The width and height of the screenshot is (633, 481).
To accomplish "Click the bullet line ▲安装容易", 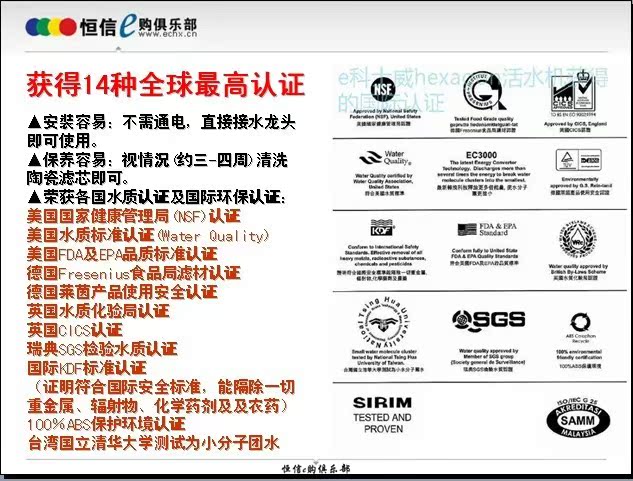I will (161, 131).
